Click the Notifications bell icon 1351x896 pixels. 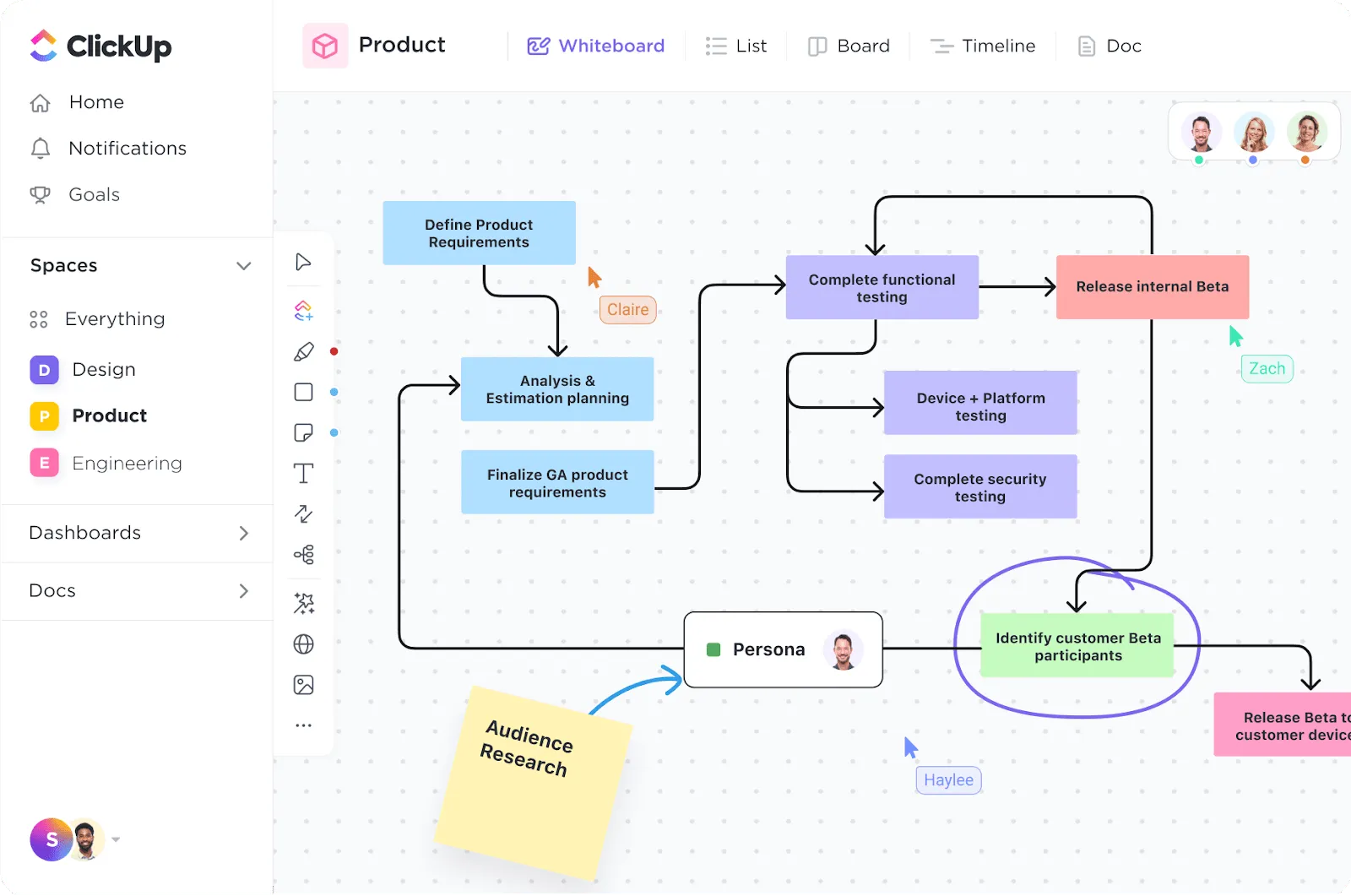(40, 149)
